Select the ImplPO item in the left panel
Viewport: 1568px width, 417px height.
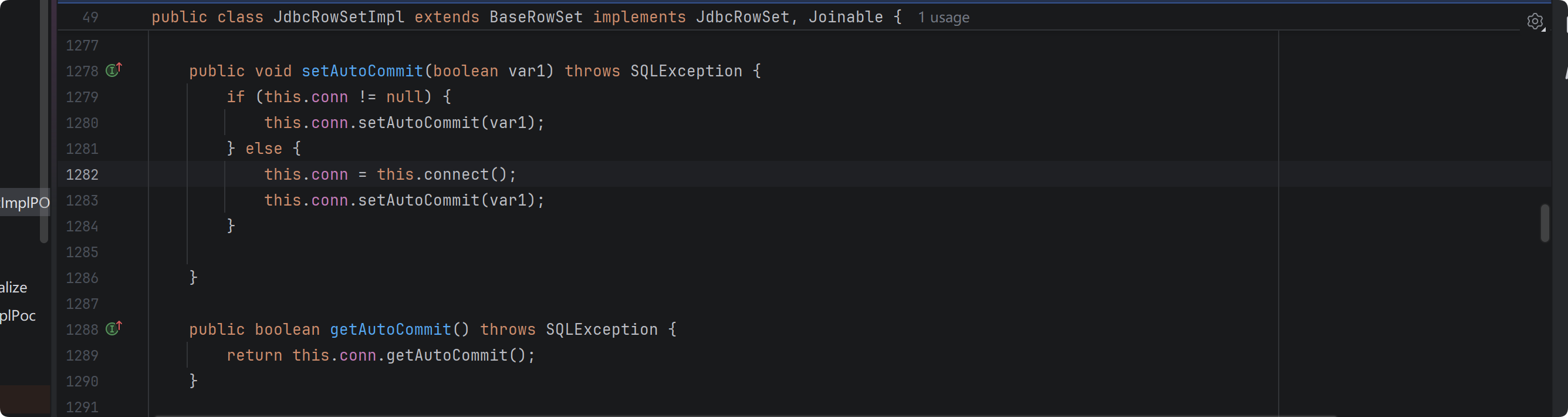click(x=25, y=203)
